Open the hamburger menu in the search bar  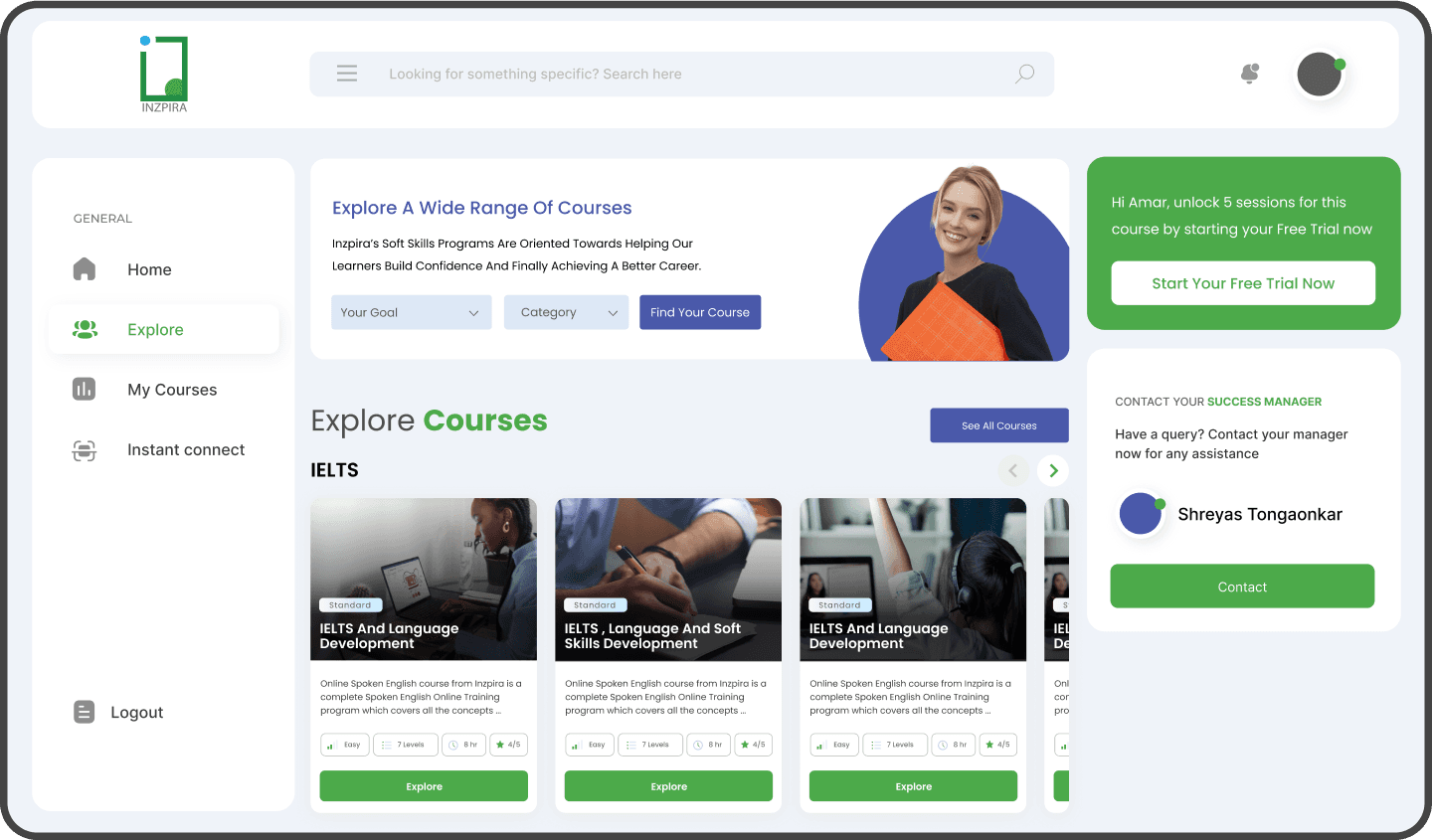click(x=347, y=74)
